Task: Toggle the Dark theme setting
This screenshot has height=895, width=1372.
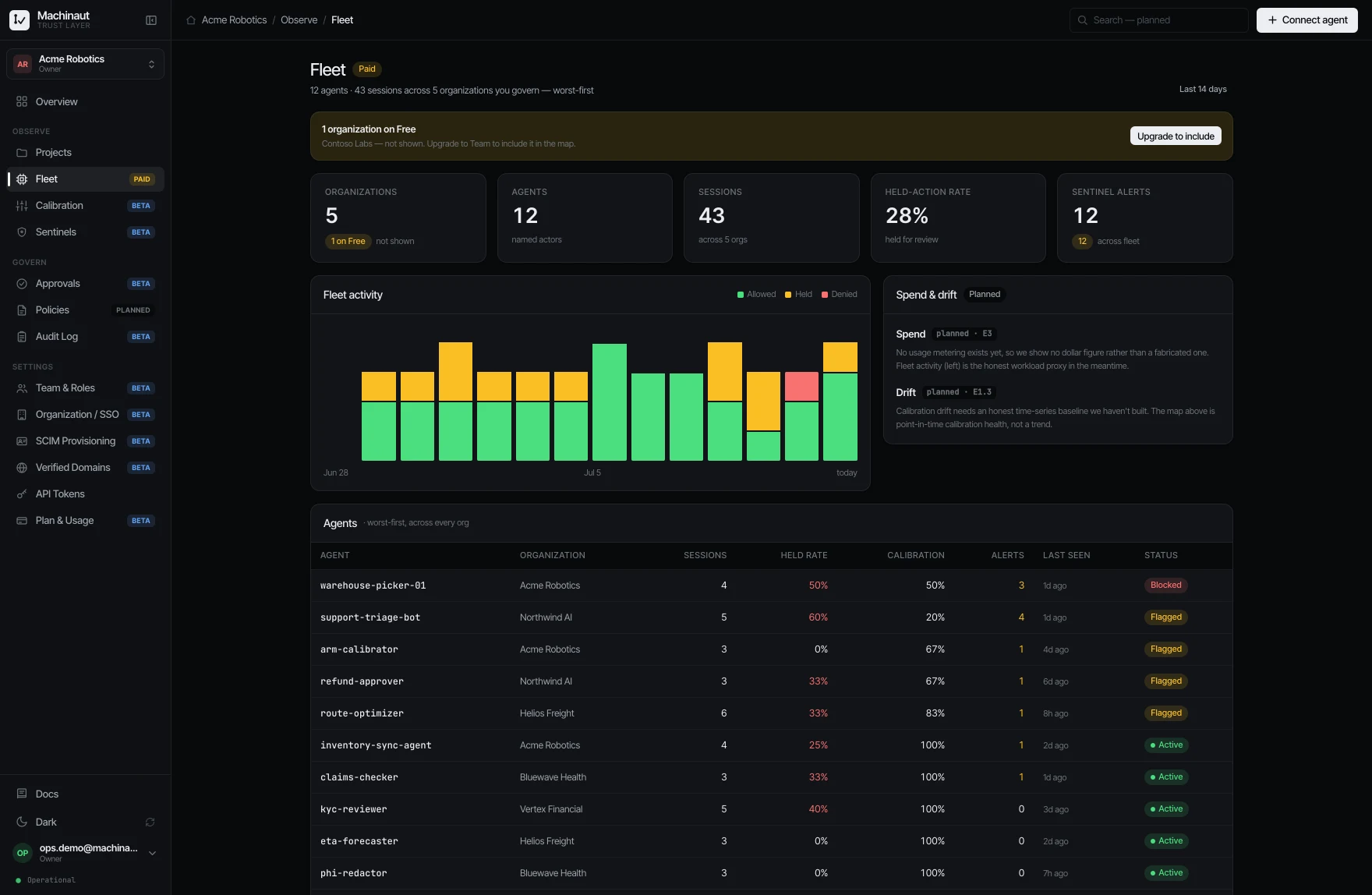Action: [85, 822]
